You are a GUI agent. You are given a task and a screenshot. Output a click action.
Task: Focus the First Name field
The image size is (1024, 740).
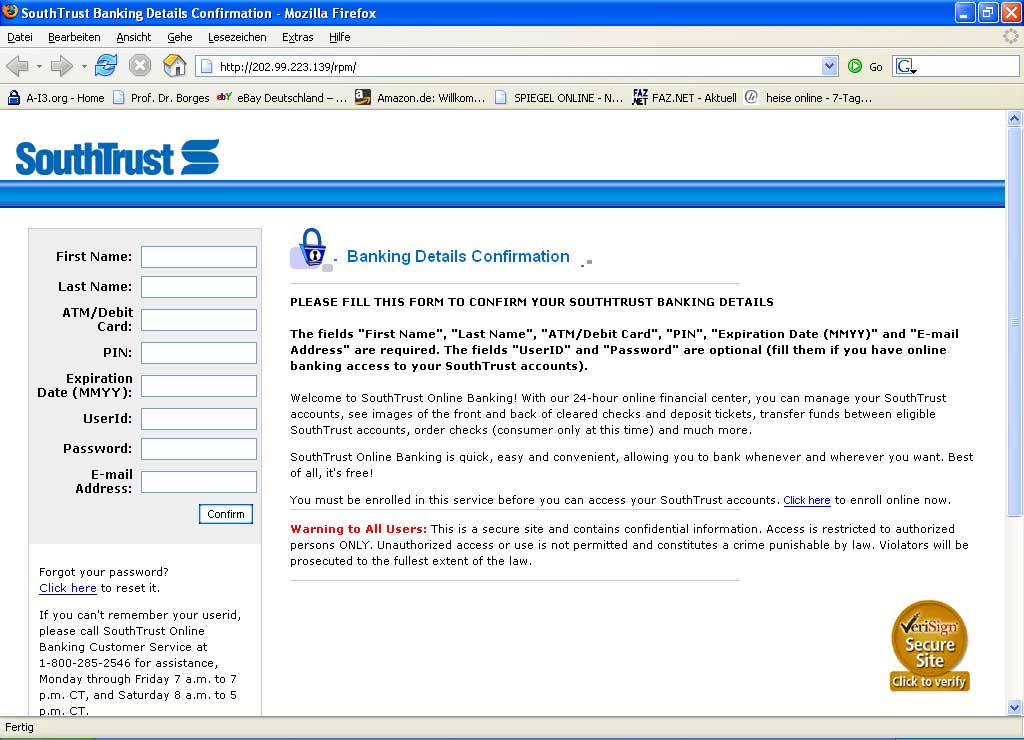(x=199, y=257)
